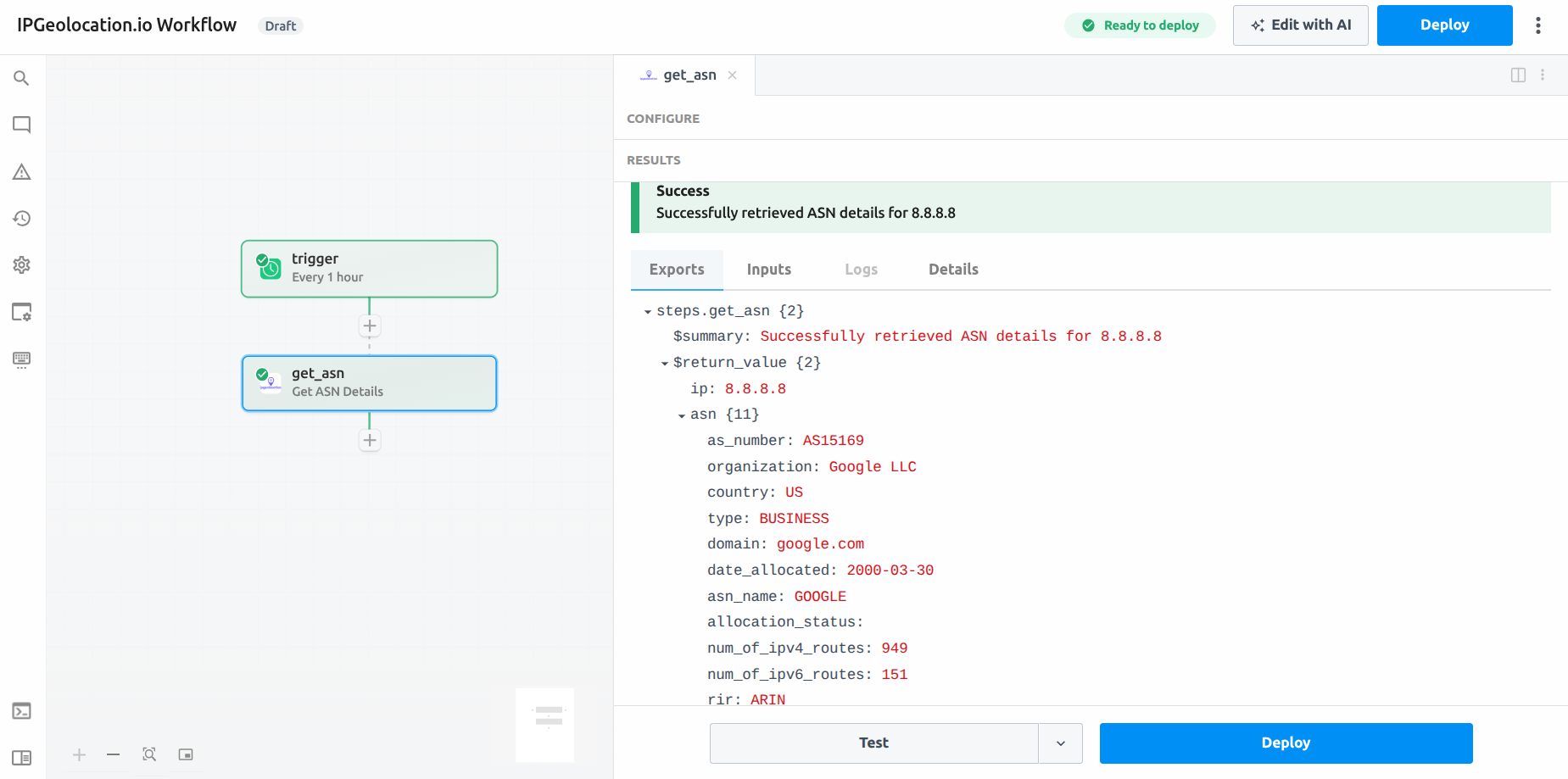Open workflow settings gear icon

tap(22, 265)
